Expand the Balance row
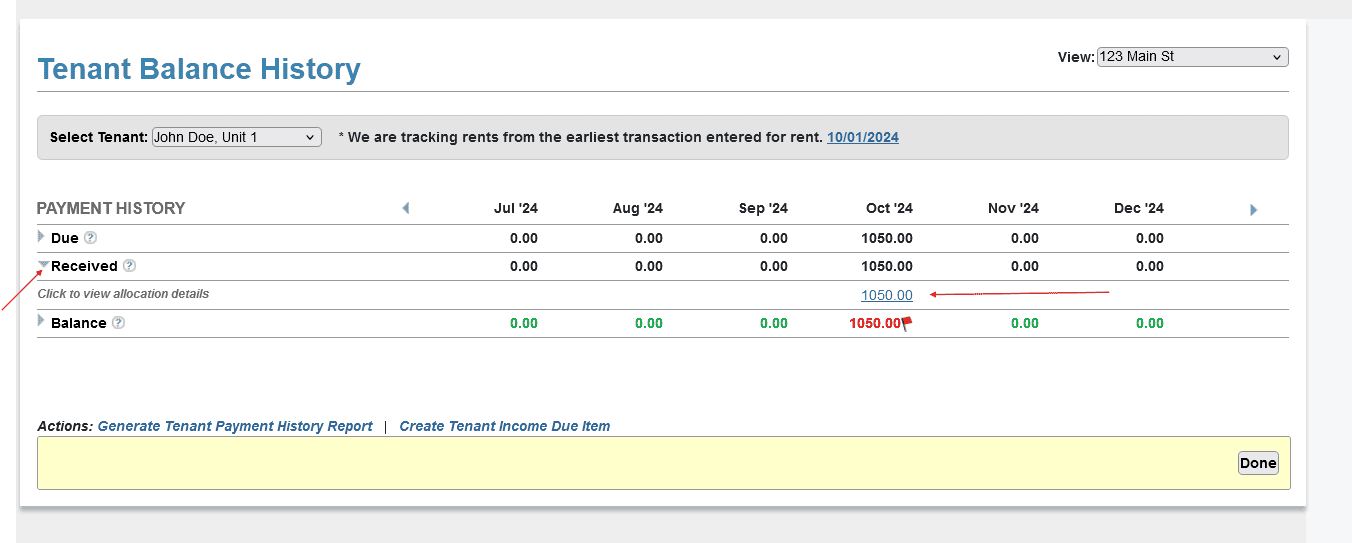The image size is (1352, 543). pos(41,321)
